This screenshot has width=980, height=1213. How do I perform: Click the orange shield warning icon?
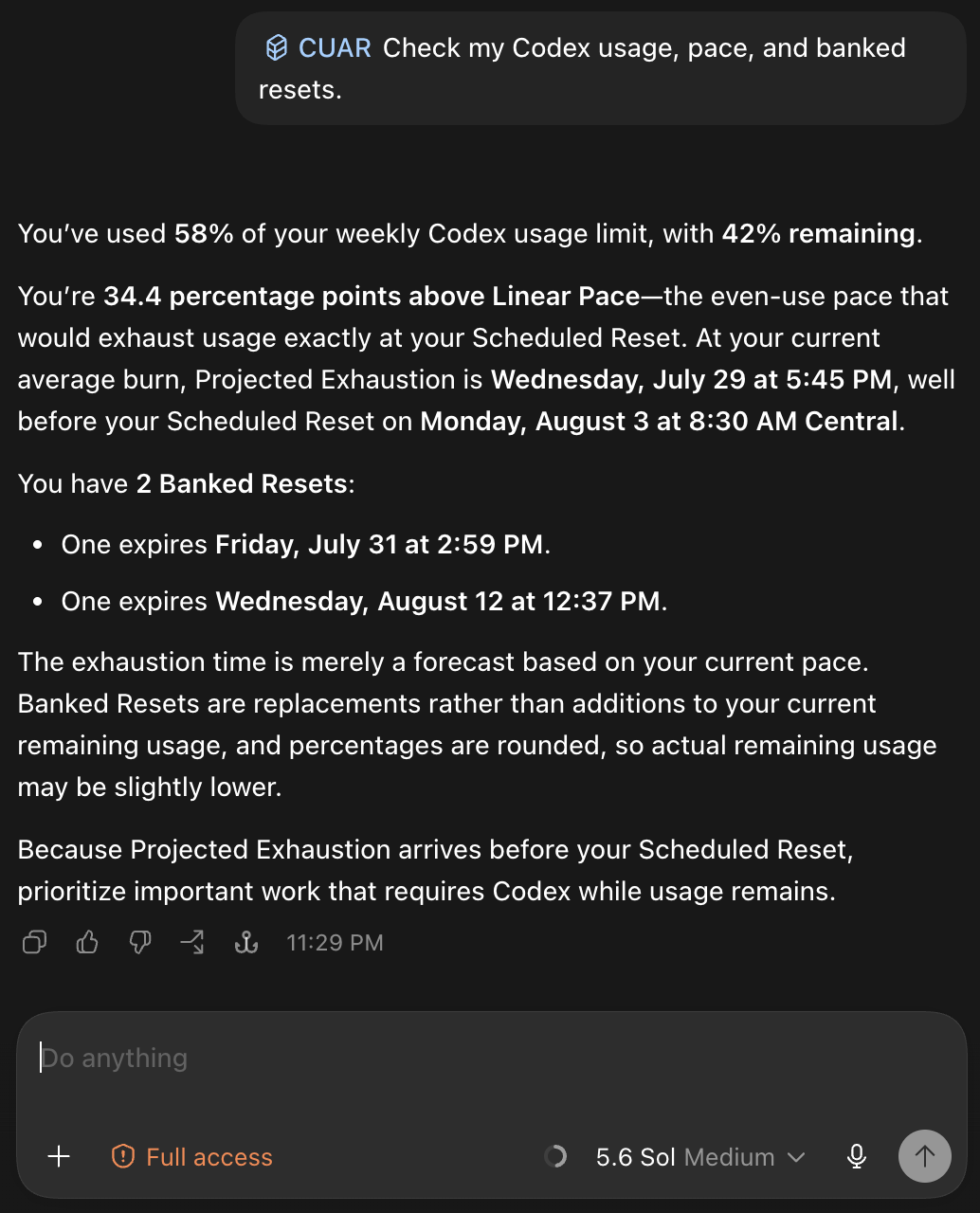[123, 1156]
